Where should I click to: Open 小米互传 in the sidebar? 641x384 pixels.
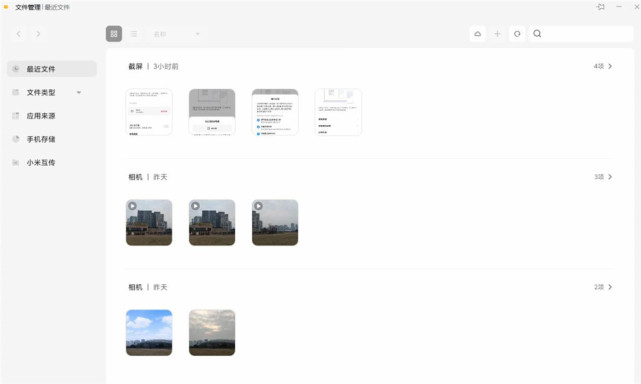[x=52, y=162]
